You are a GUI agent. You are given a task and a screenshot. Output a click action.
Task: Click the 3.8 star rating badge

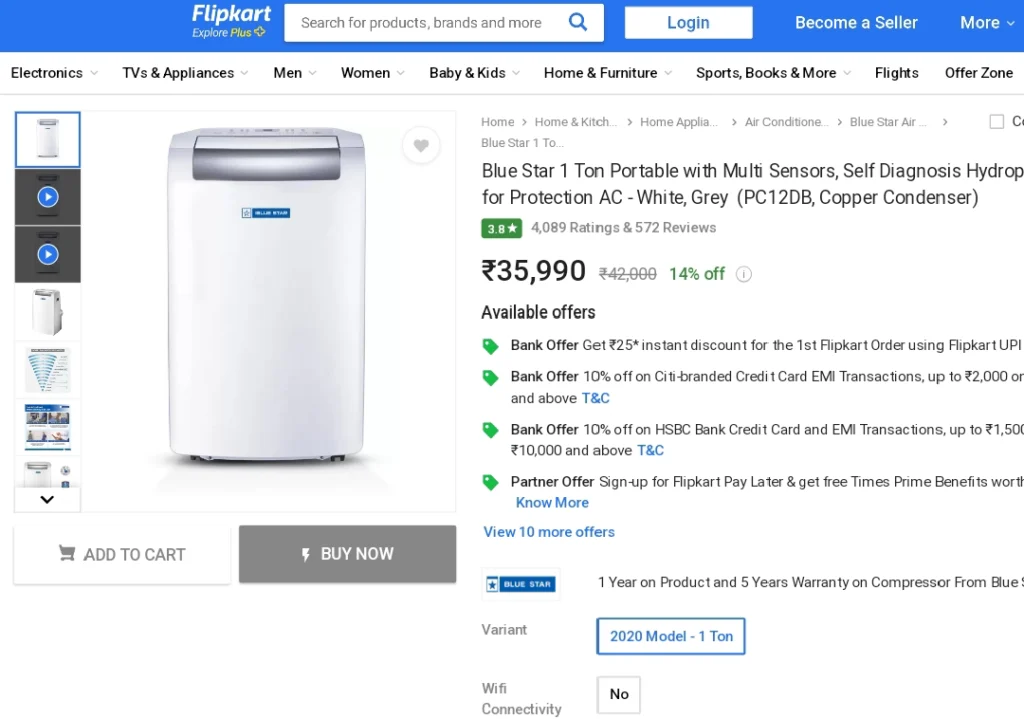[502, 228]
